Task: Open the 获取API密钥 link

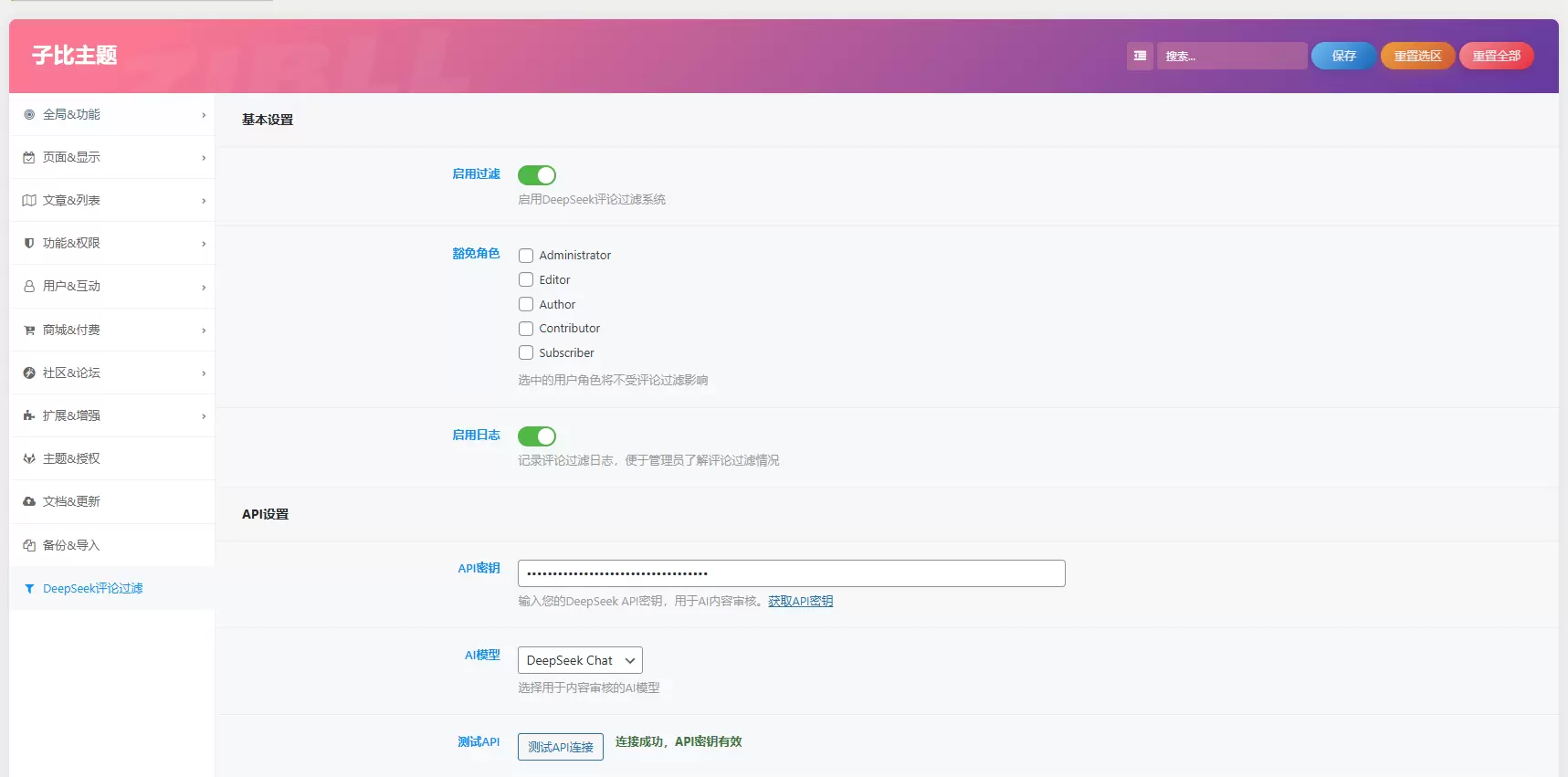Action: 801,602
